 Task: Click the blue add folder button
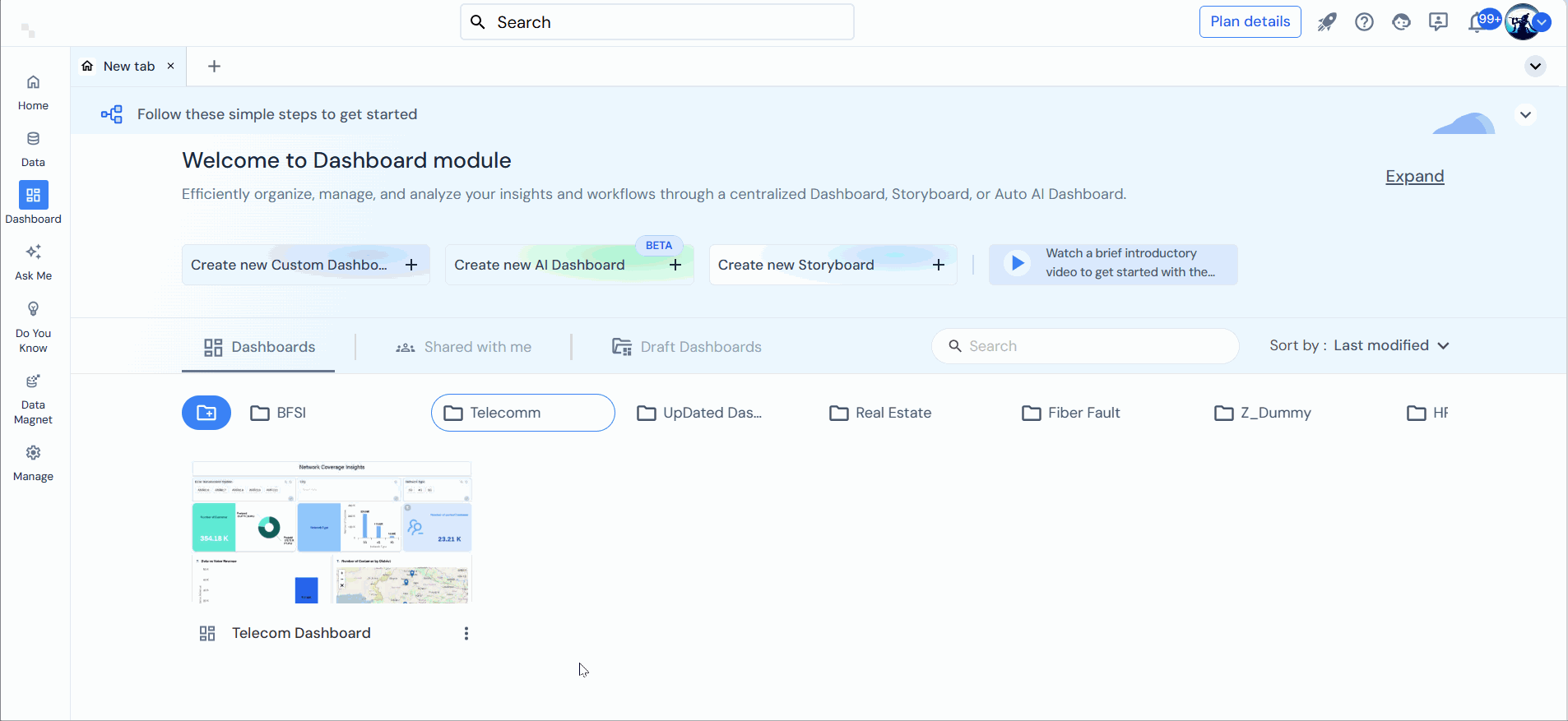pyautogui.click(x=206, y=413)
